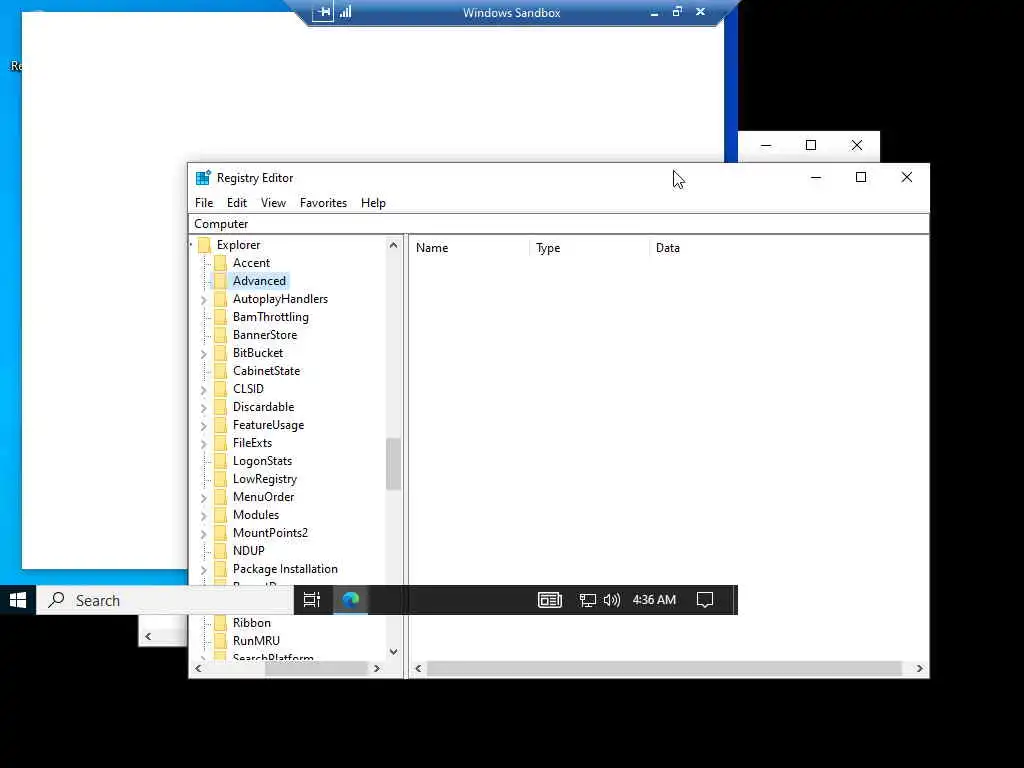Click the Computer address bar field
Image resolution: width=1024 pixels, height=768 pixels.
pos(558,224)
